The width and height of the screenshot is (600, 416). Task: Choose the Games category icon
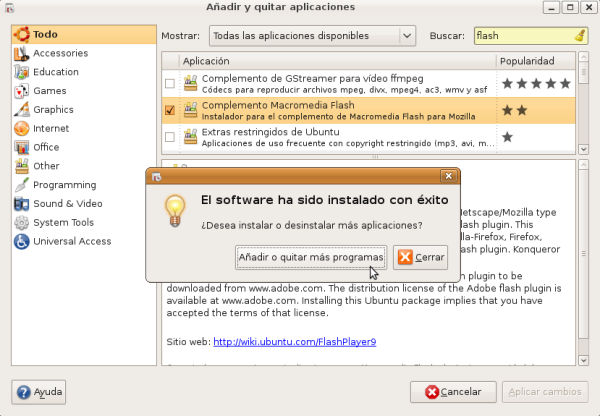coord(21,91)
